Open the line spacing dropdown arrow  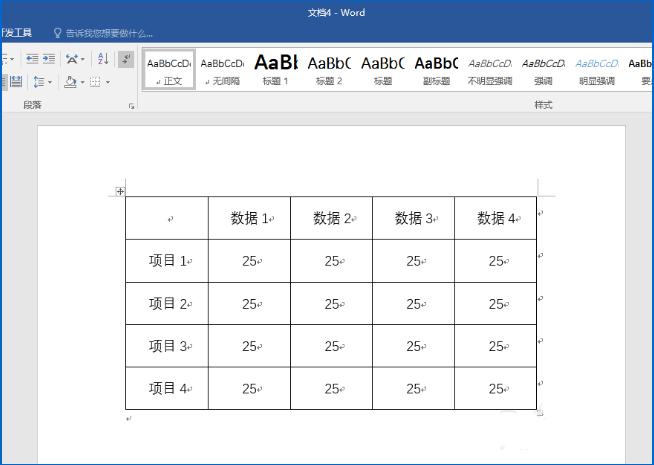tap(50, 82)
